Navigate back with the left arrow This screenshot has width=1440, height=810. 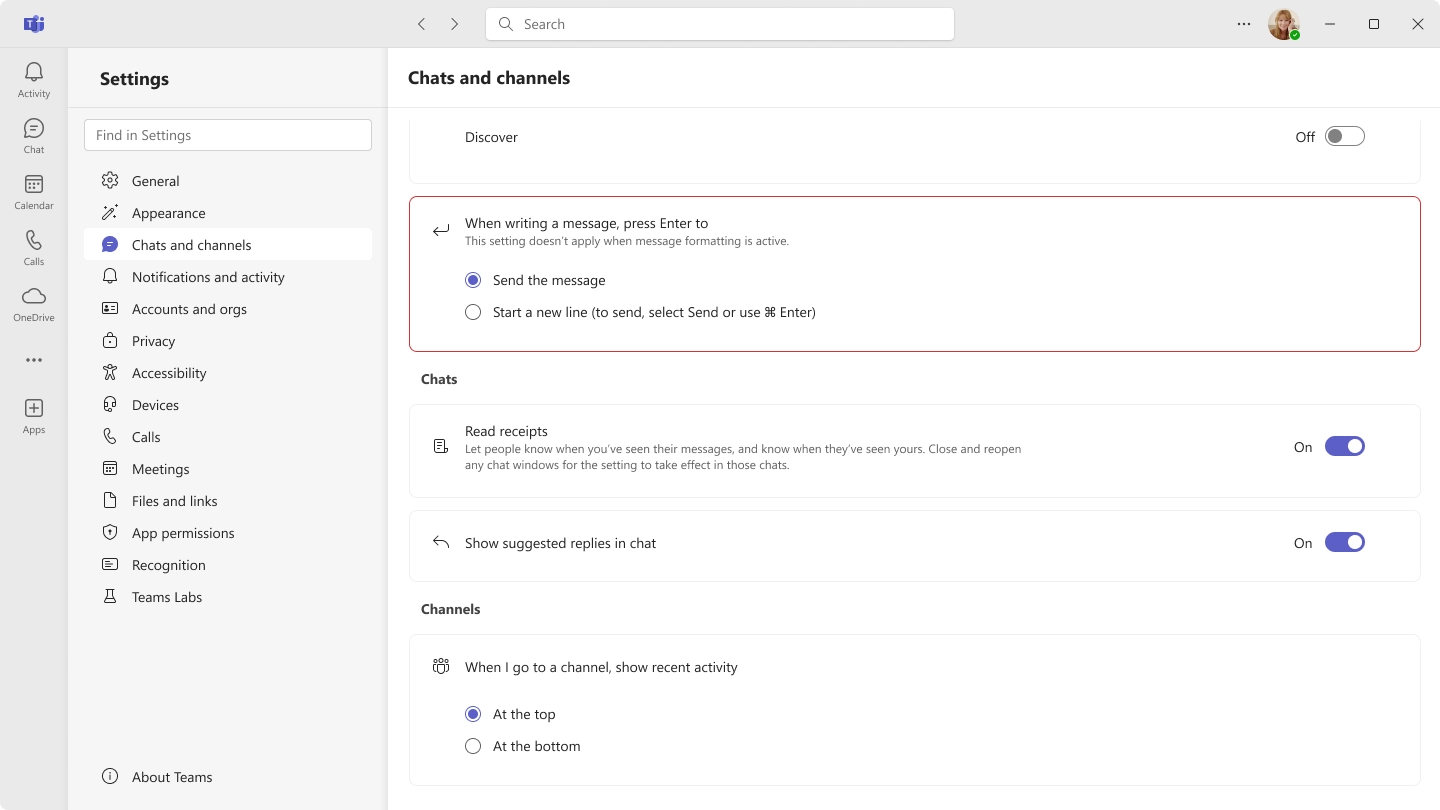[x=421, y=23]
